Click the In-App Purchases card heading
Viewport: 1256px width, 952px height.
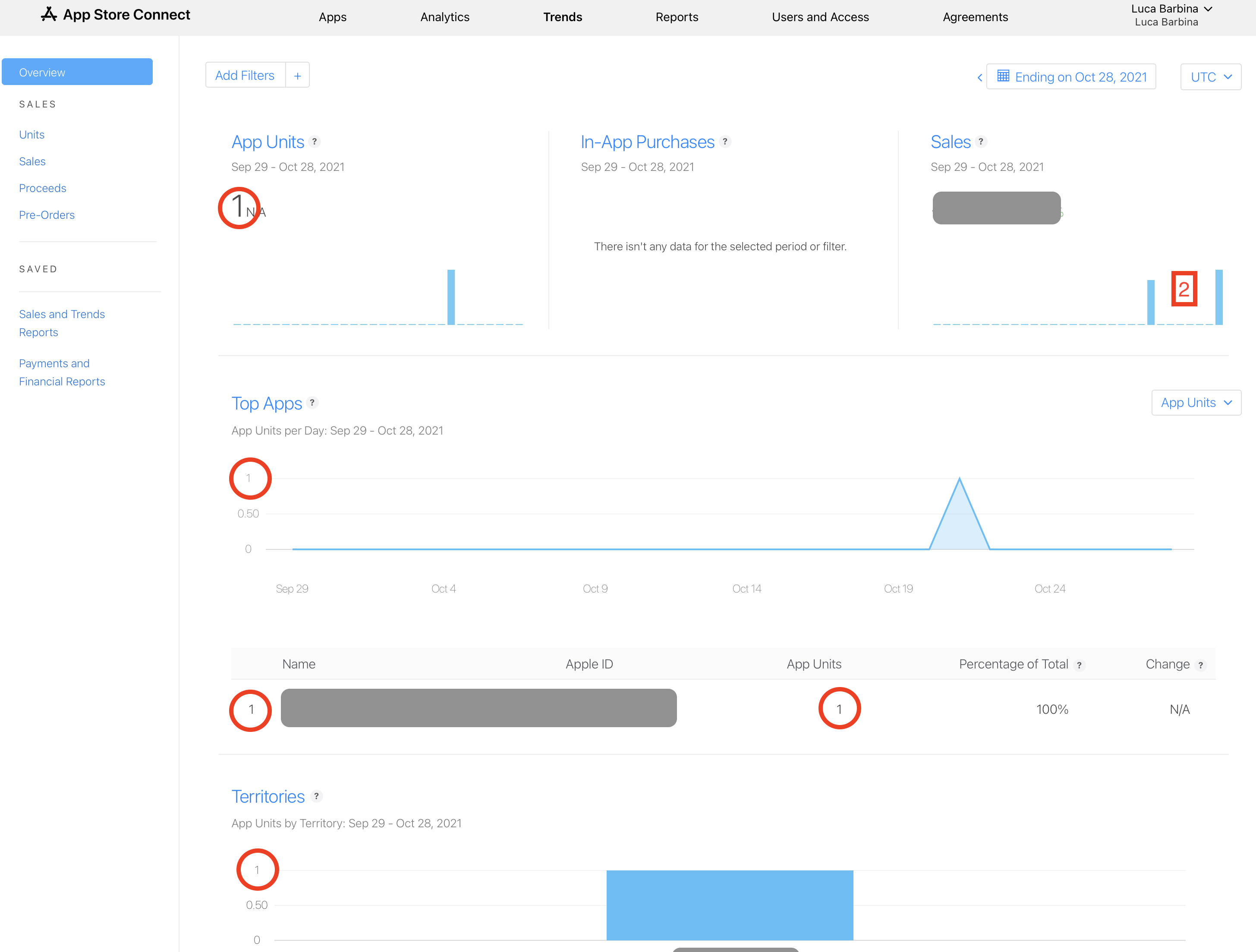pos(647,142)
